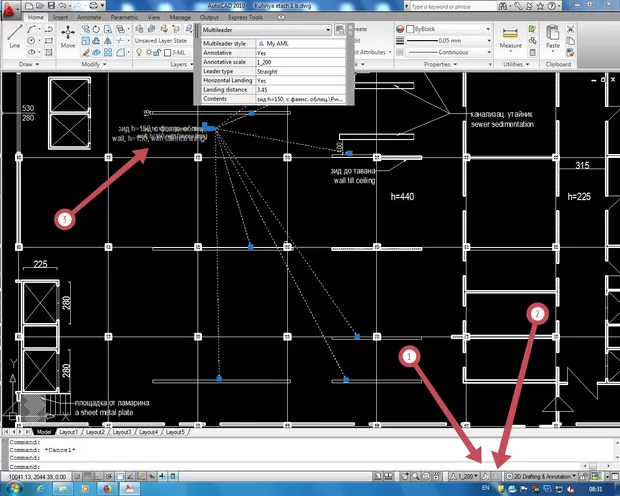Select the Line tool in Draw panel
This screenshot has width=620, height=496.
pos(14,37)
